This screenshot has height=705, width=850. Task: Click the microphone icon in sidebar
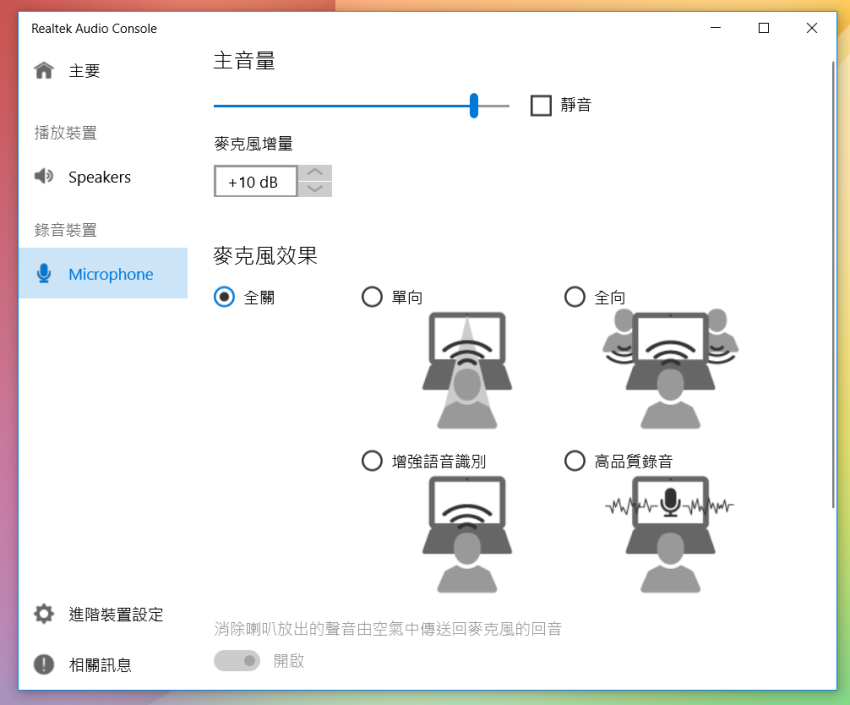[x=44, y=274]
